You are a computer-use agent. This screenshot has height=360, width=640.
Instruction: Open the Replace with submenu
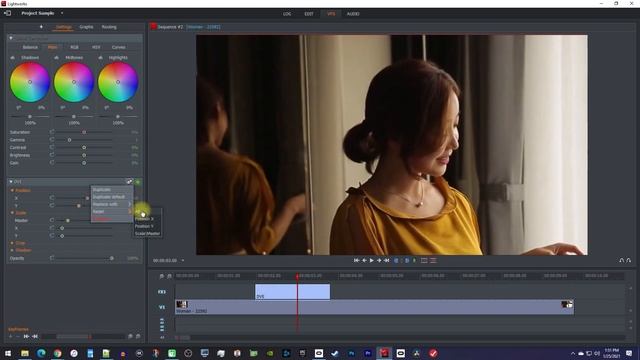tap(111, 204)
